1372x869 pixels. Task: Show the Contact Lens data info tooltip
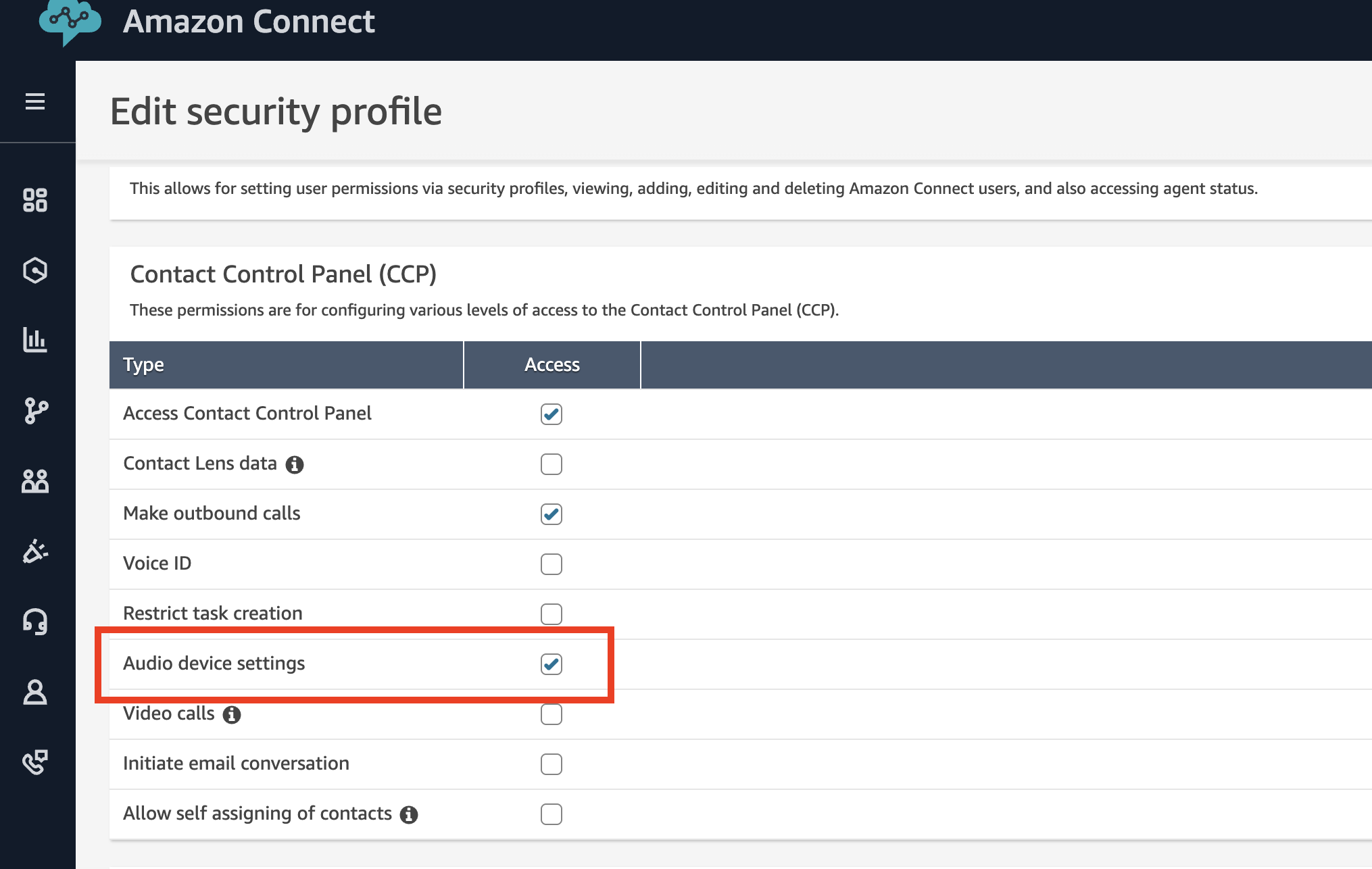[x=295, y=464]
